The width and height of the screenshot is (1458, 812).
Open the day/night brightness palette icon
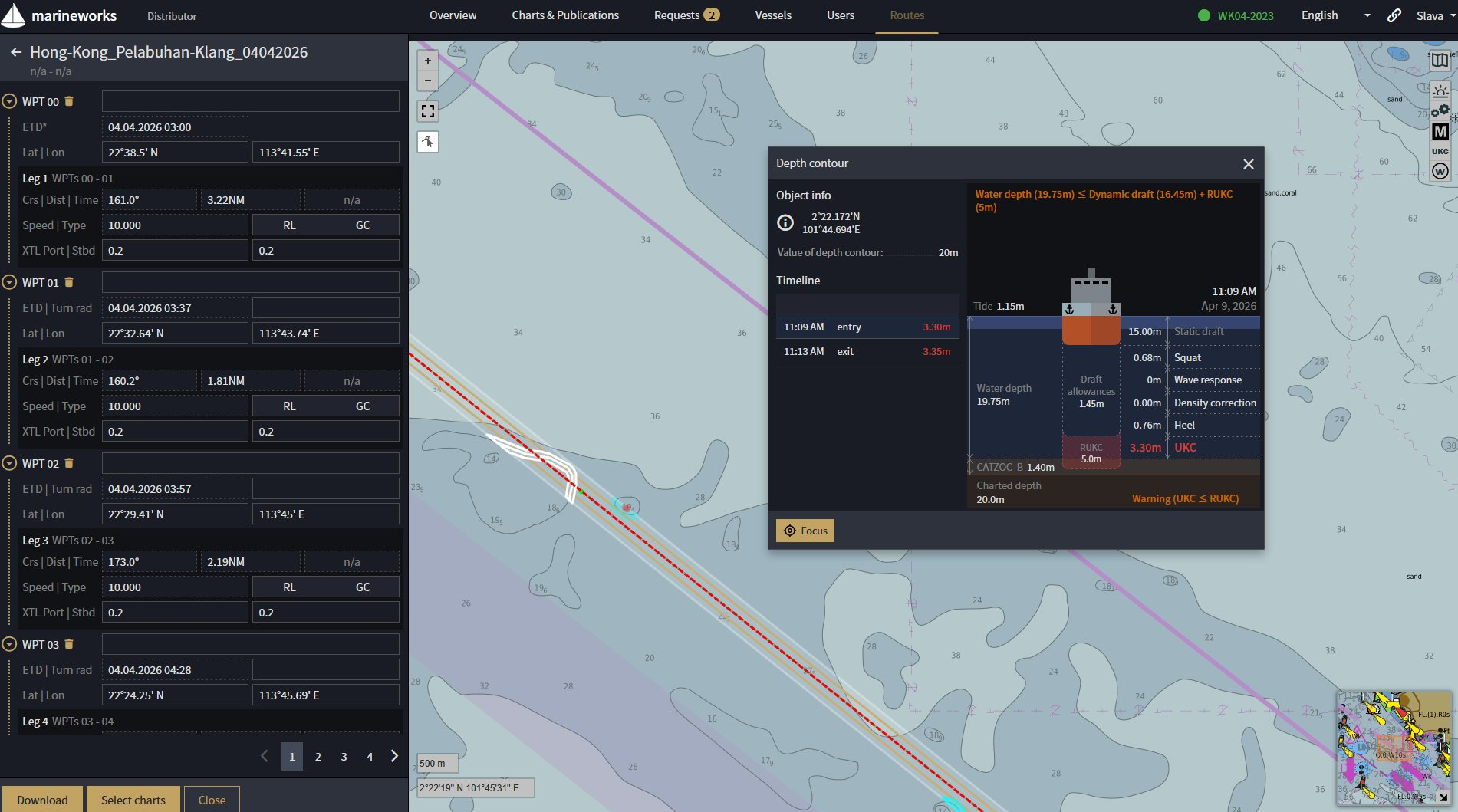click(1440, 91)
